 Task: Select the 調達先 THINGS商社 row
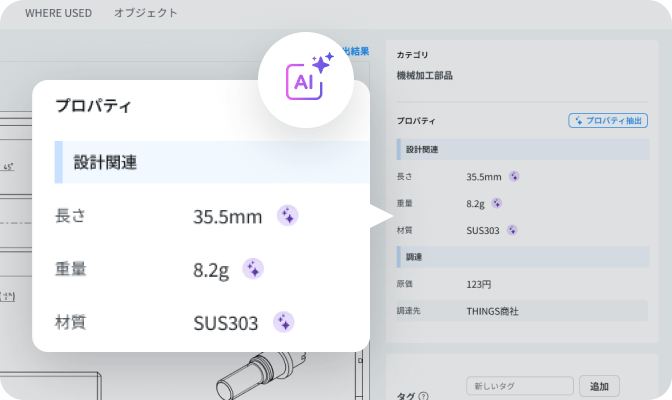coord(522,311)
